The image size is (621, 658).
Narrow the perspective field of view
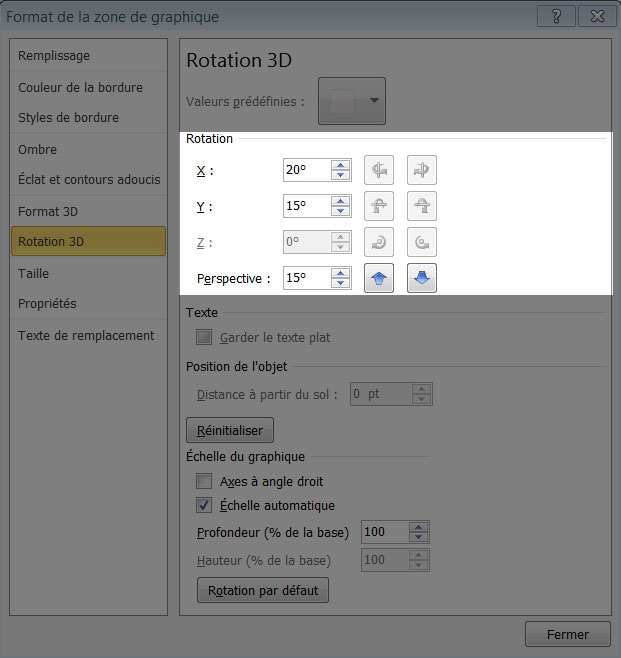coord(379,278)
